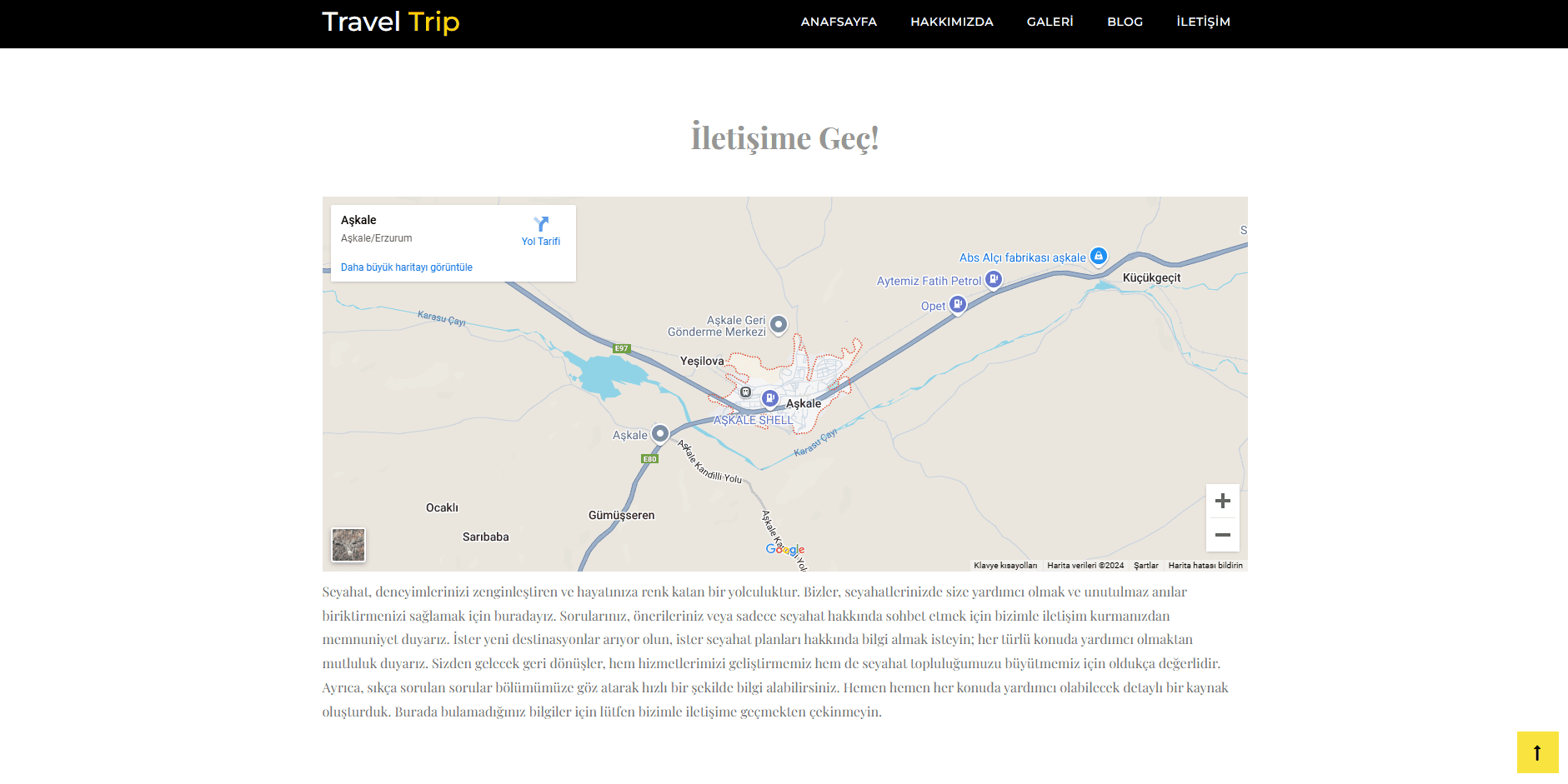Open the ANAFSAYFA menu item
The width and height of the screenshot is (1568, 784).
[x=838, y=22]
